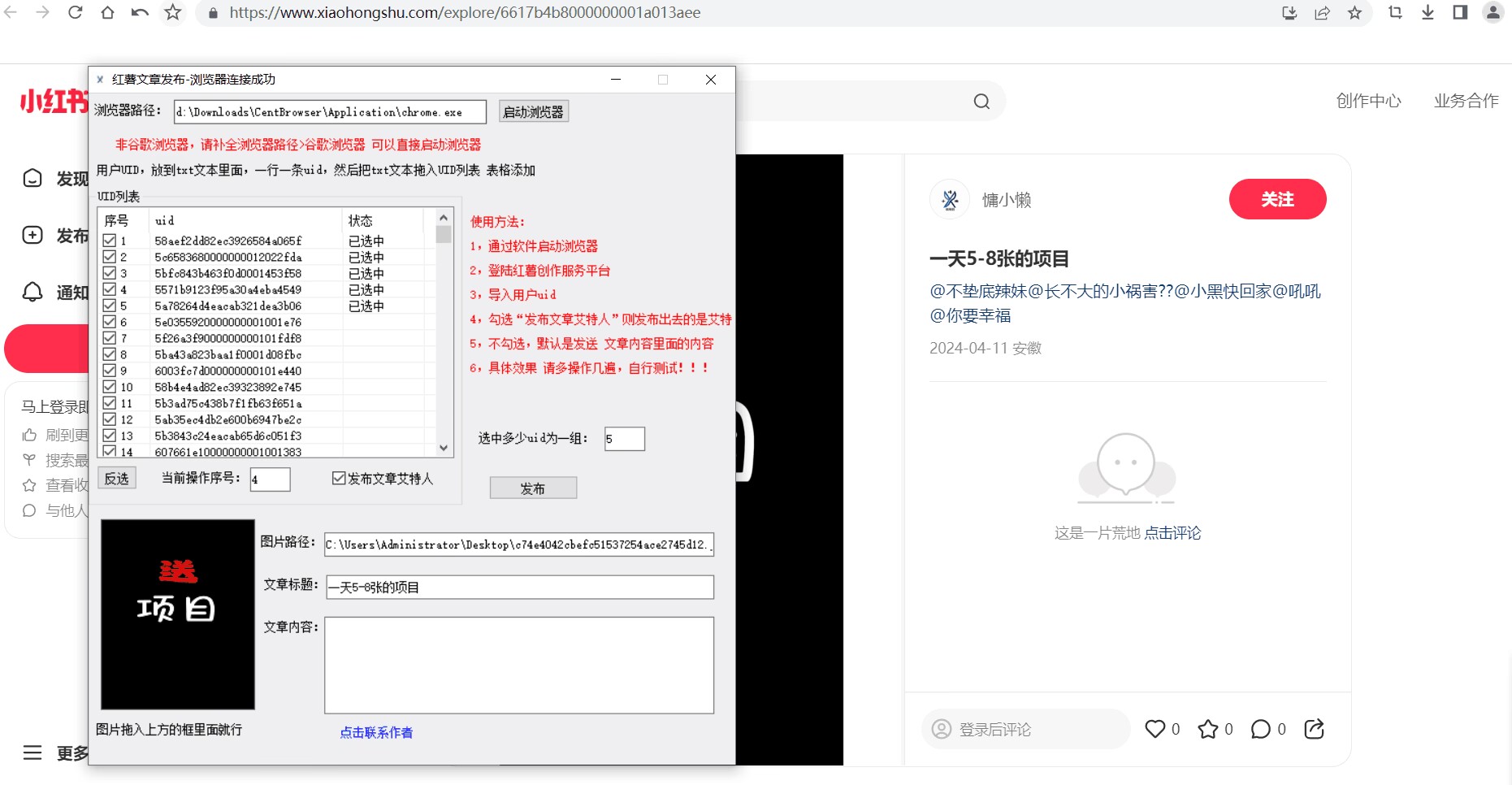Image resolution: width=1512 pixels, height=785 pixels.
Task: Expand the browser download icon menu
Action: (x=1427, y=13)
